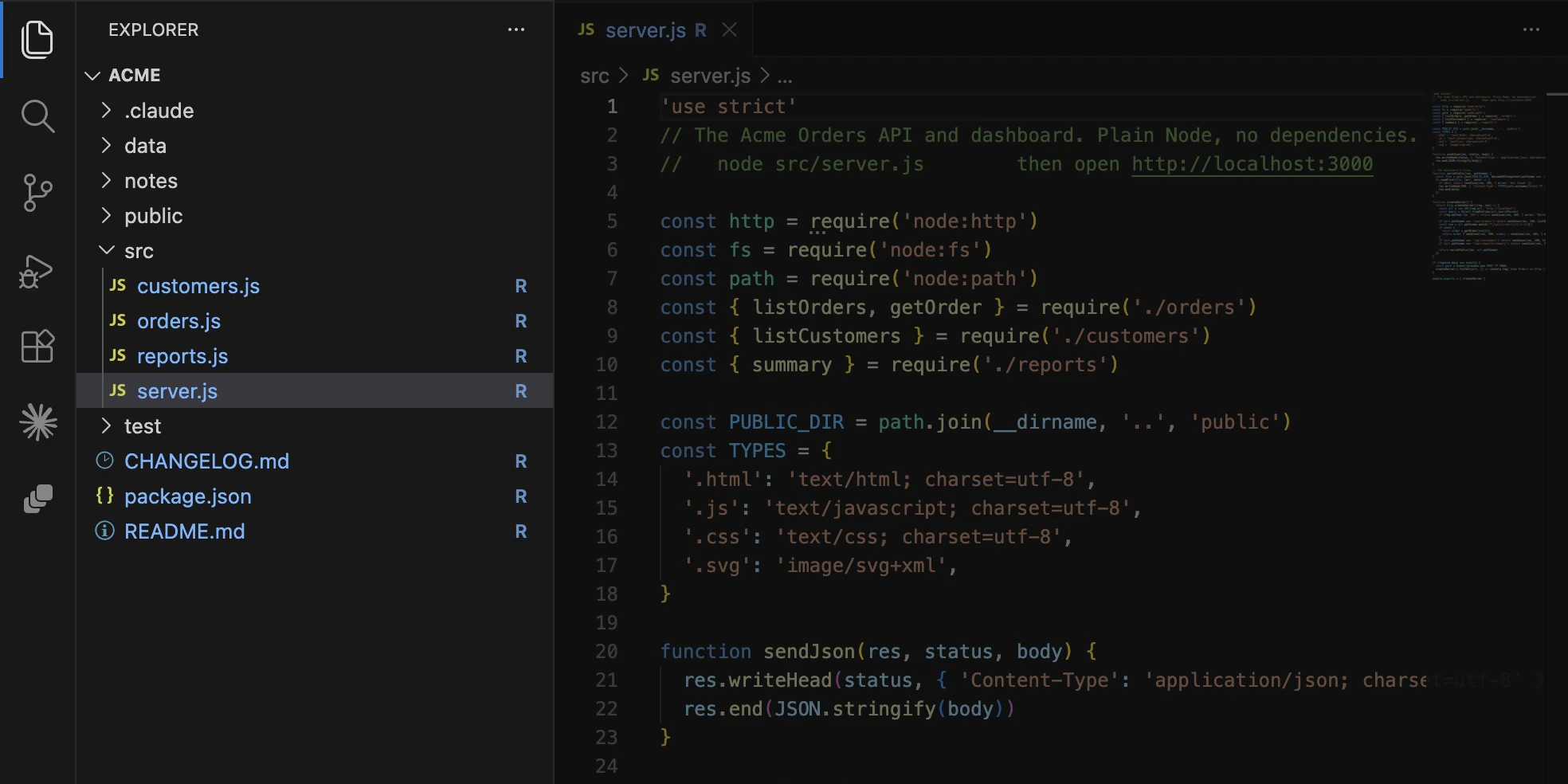Viewport: 1568px width, 784px height.
Task: Click 'JSON.stringify' on line 22
Action: click(x=855, y=709)
